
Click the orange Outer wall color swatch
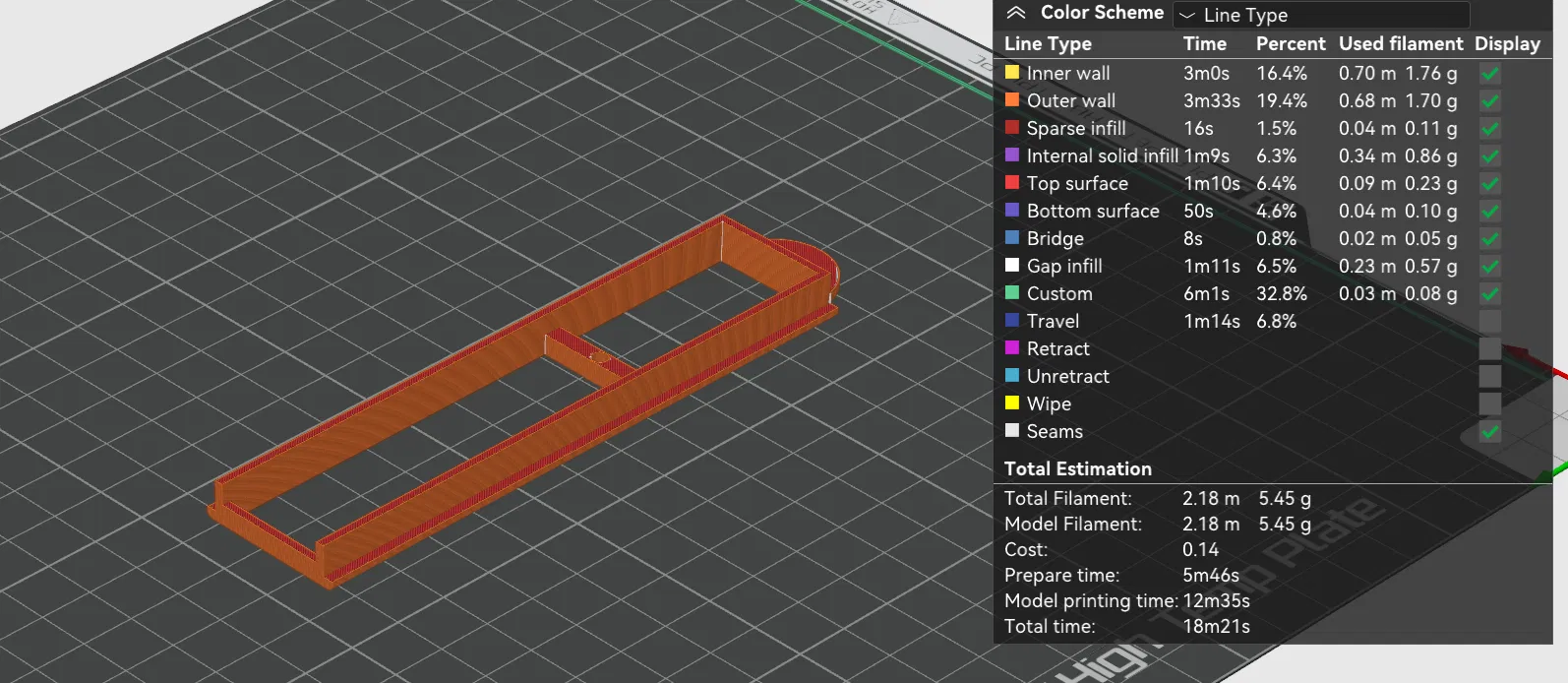pyautogui.click(x=1012, y=99)
